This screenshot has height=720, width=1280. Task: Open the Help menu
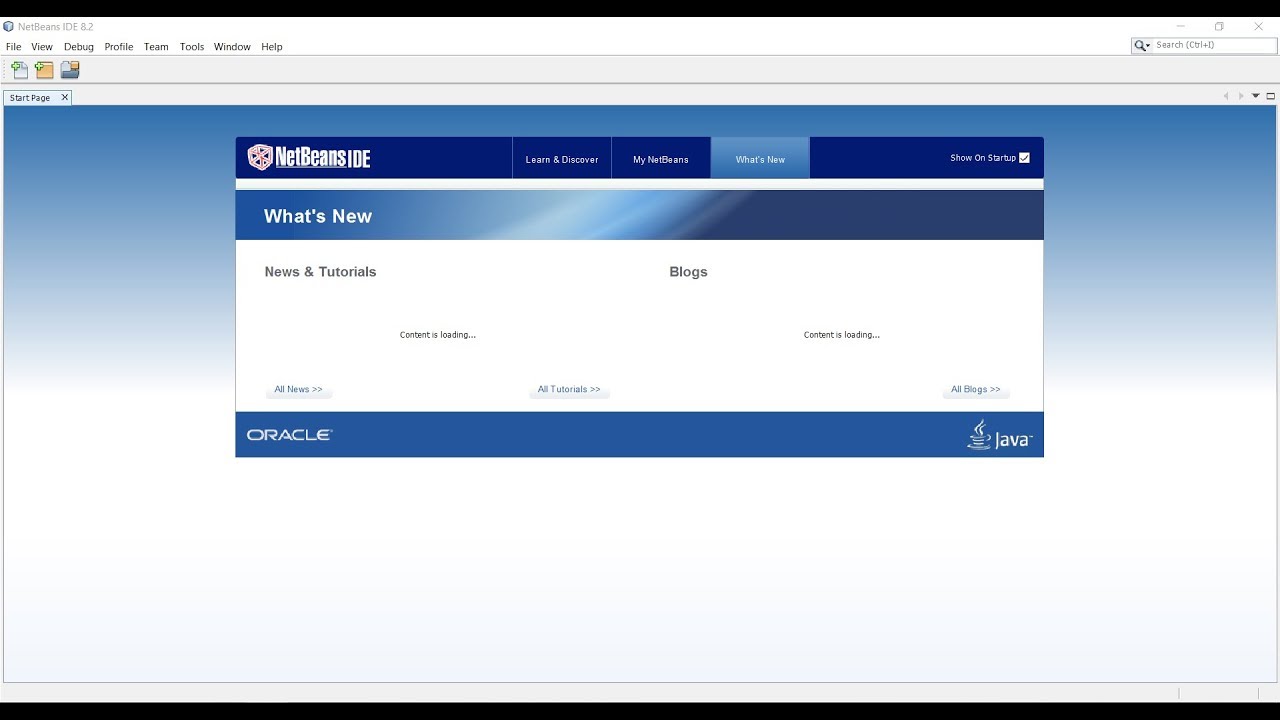(x=272, y=47)
